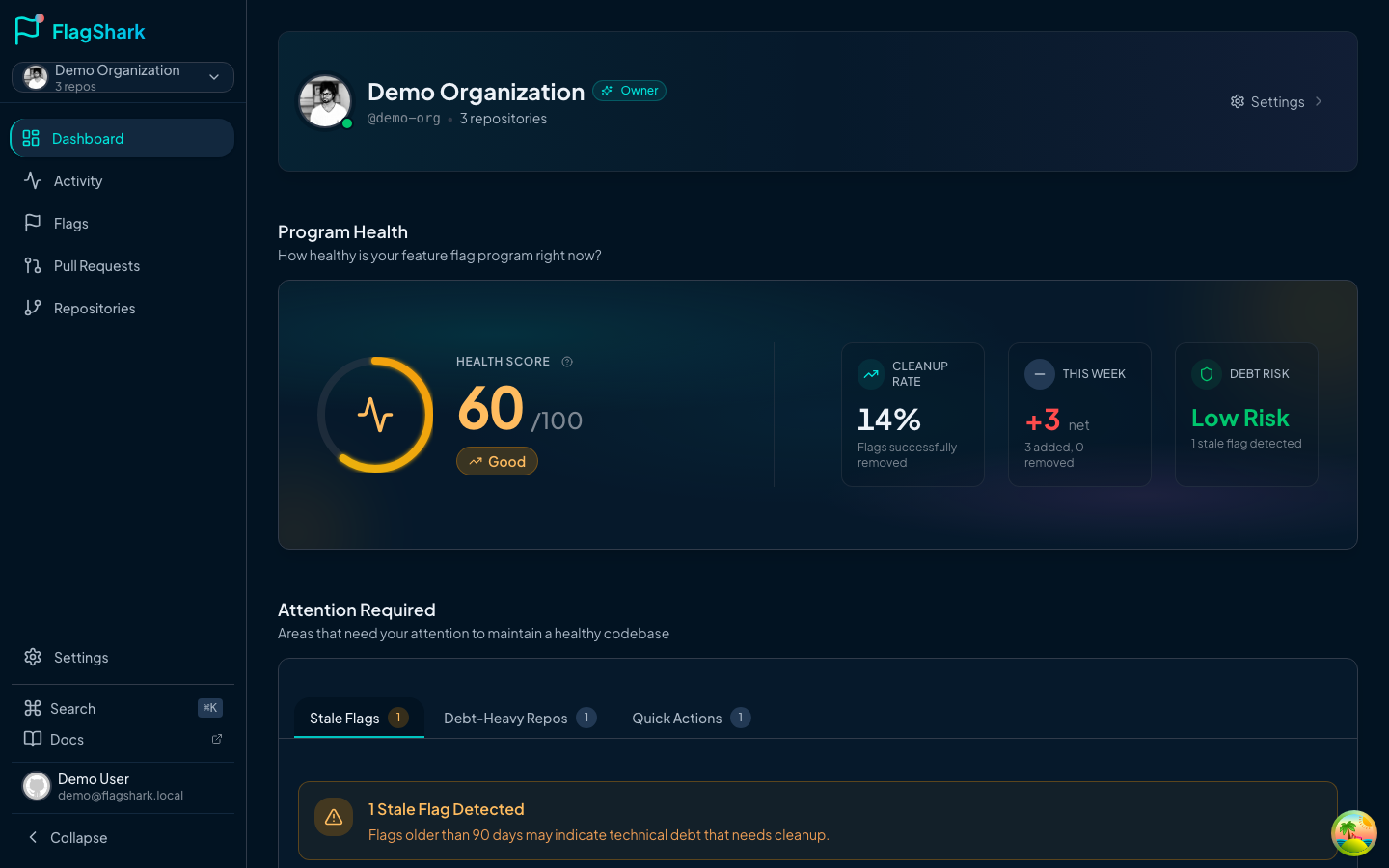The width and height of the screenshot is (1389, 868).
Task: Click the Debt Risk shield icon
Action: (1206, 373)
